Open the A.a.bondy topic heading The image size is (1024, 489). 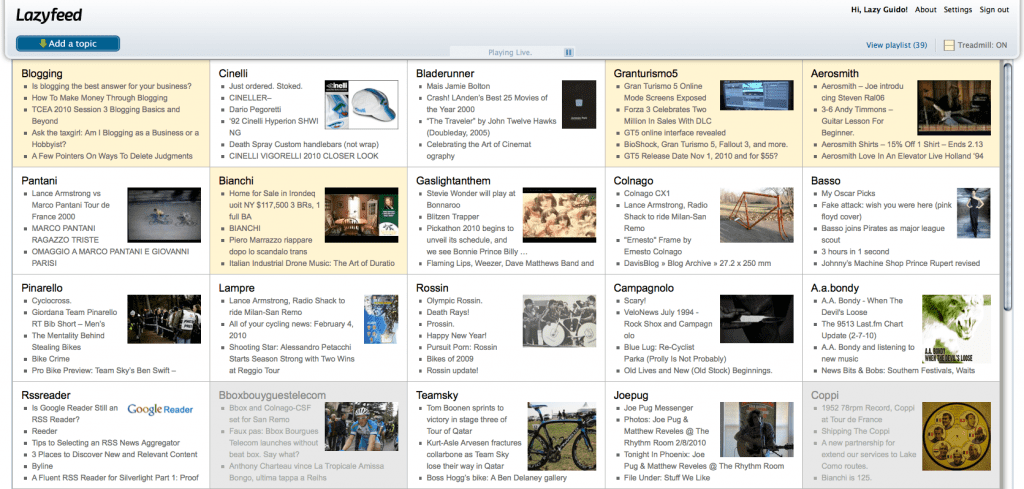point(835,288)
